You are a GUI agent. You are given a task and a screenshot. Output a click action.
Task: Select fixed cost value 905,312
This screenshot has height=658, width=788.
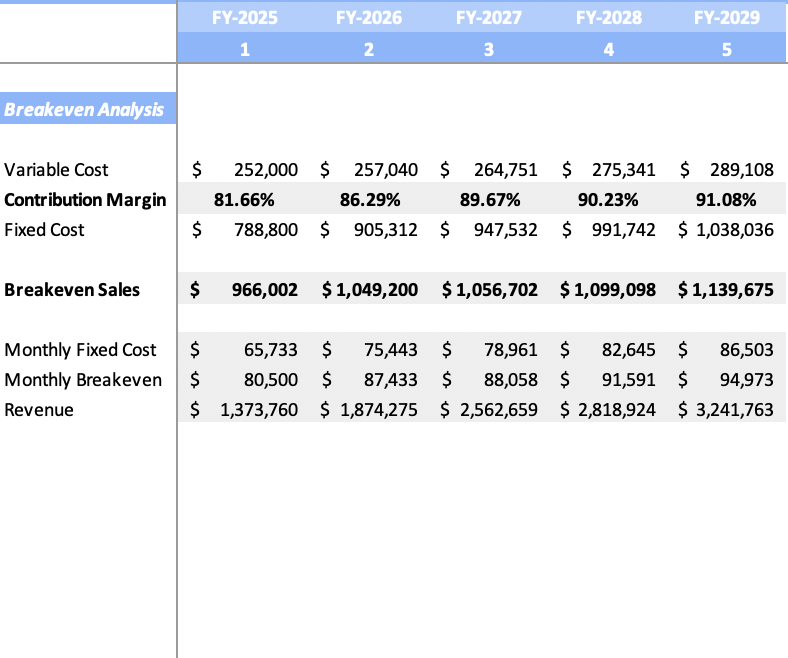385,230
